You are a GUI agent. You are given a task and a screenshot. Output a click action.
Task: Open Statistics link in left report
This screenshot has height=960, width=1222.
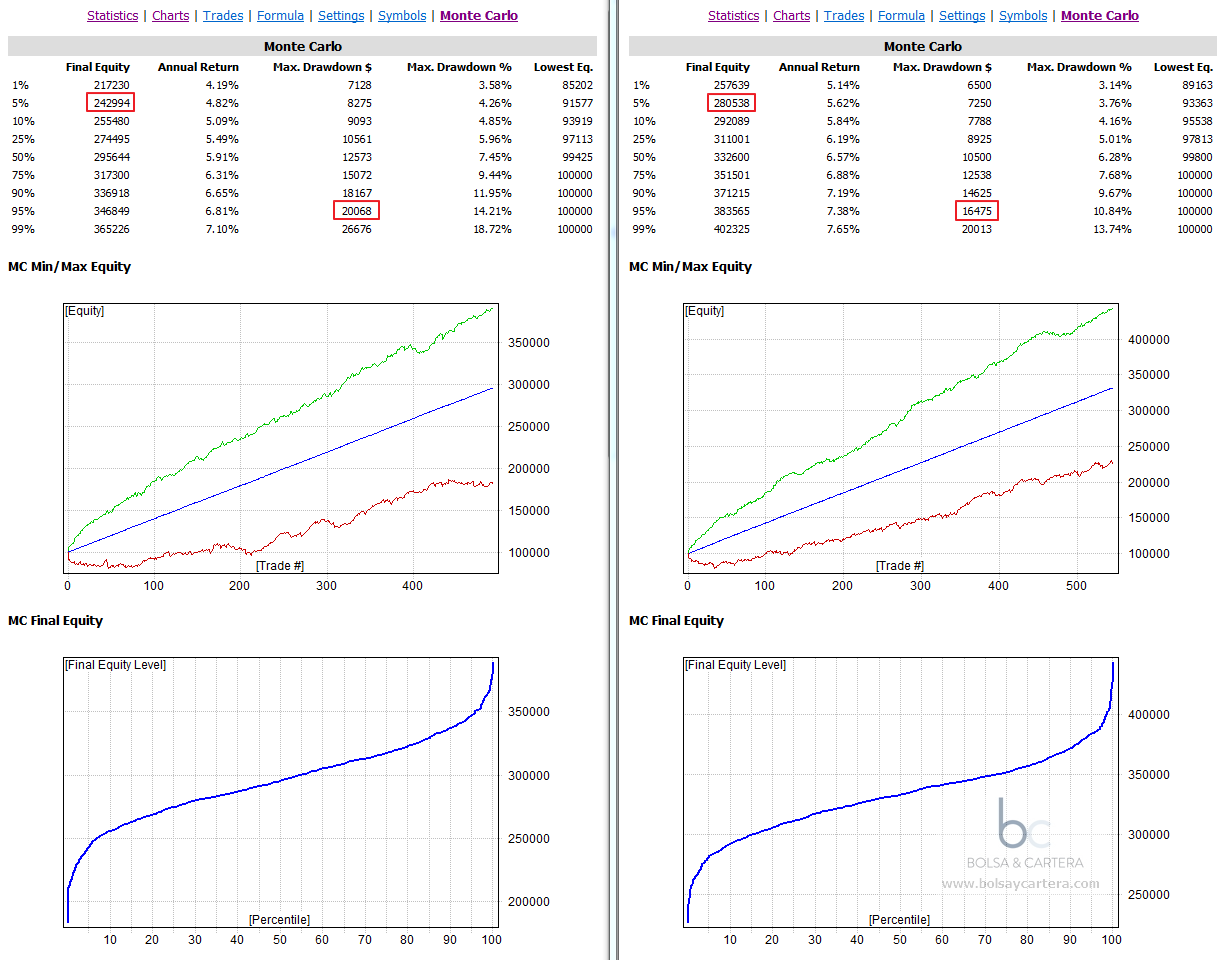click(x=112, y=16)
